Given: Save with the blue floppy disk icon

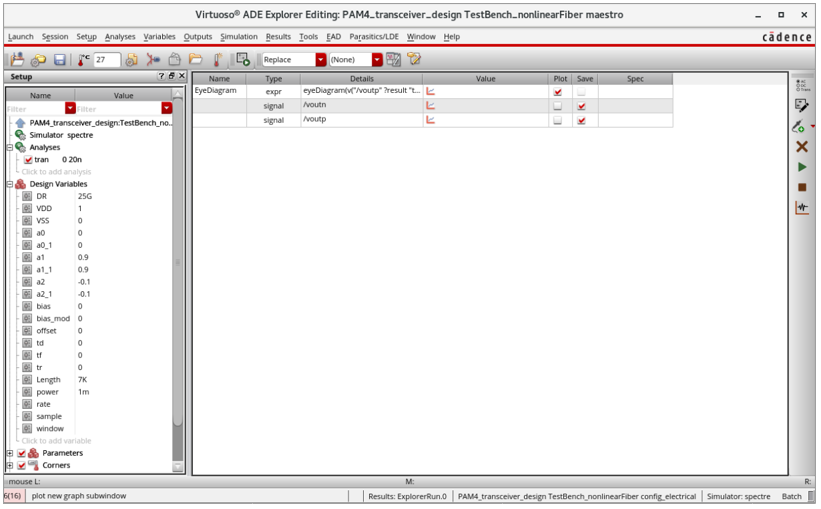Looking at the screenshot, I should coord(60,60).
